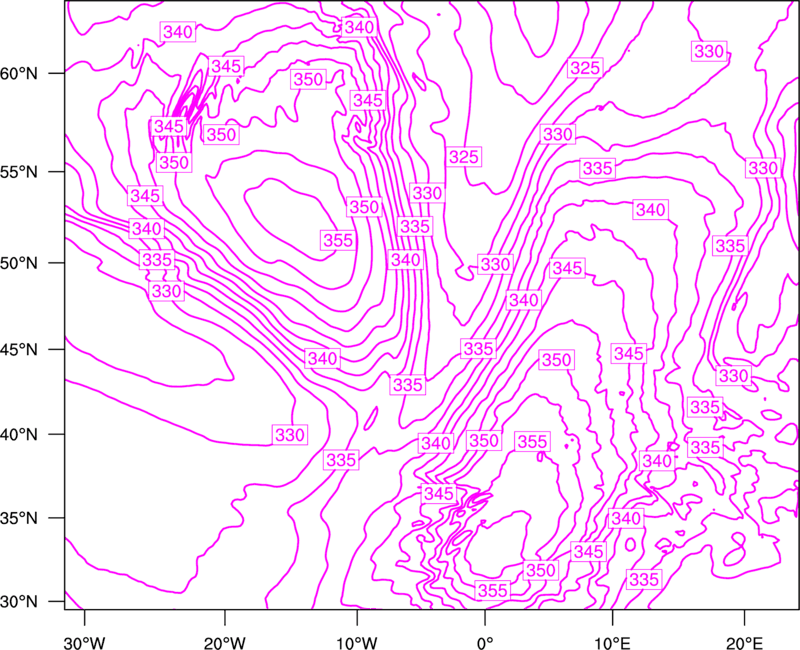The image size is (800, 650).
Task: Select the 30°W longitude axis label
Action: pyautogui.click(x=84, y=643)
